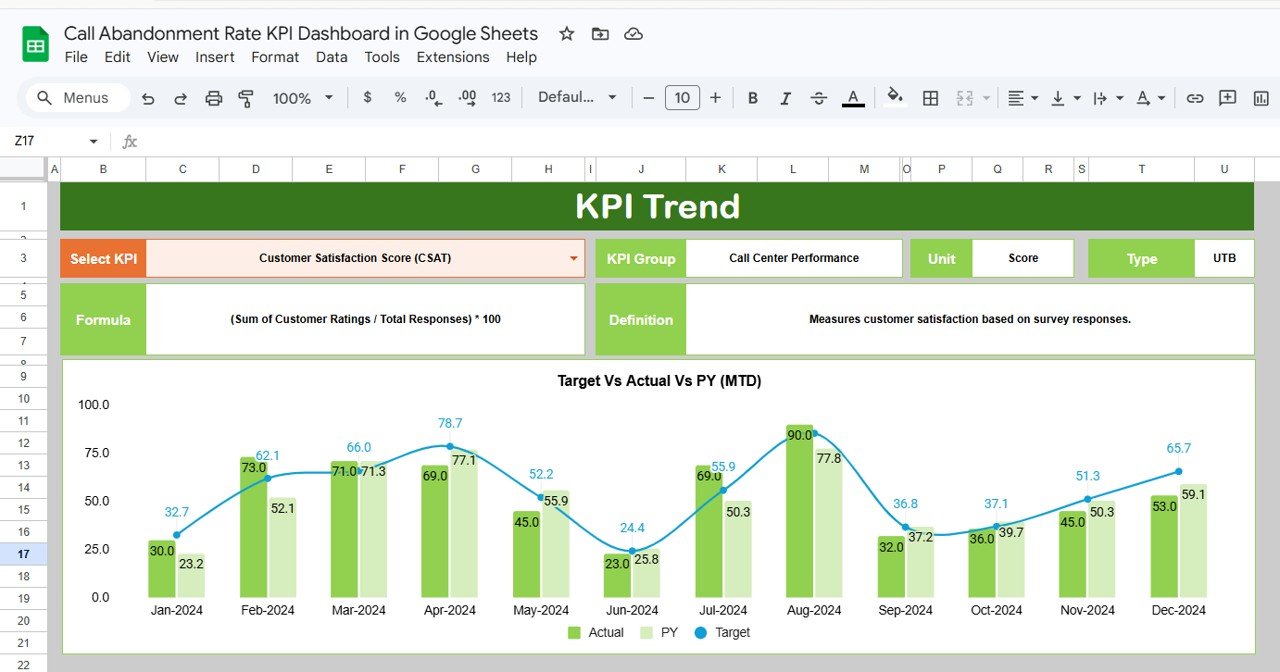Open the Select KPI dropdown
Viewport: 1280px width, 672px height.
pos(573,258)
